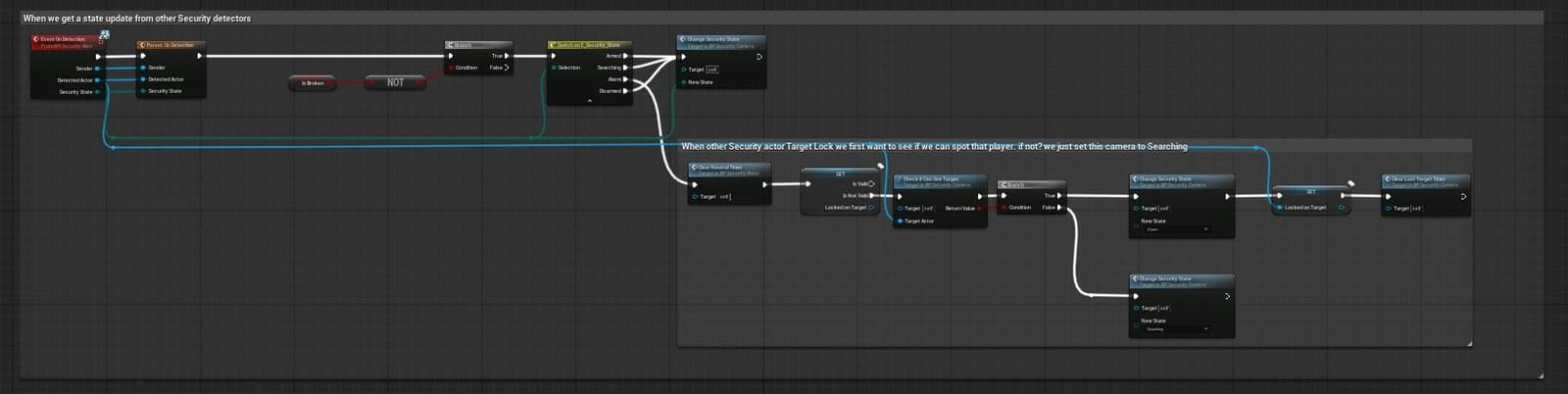Select the Clear Lost Target Timer node header
The image size is (1568, 394).
[1426, 181]
